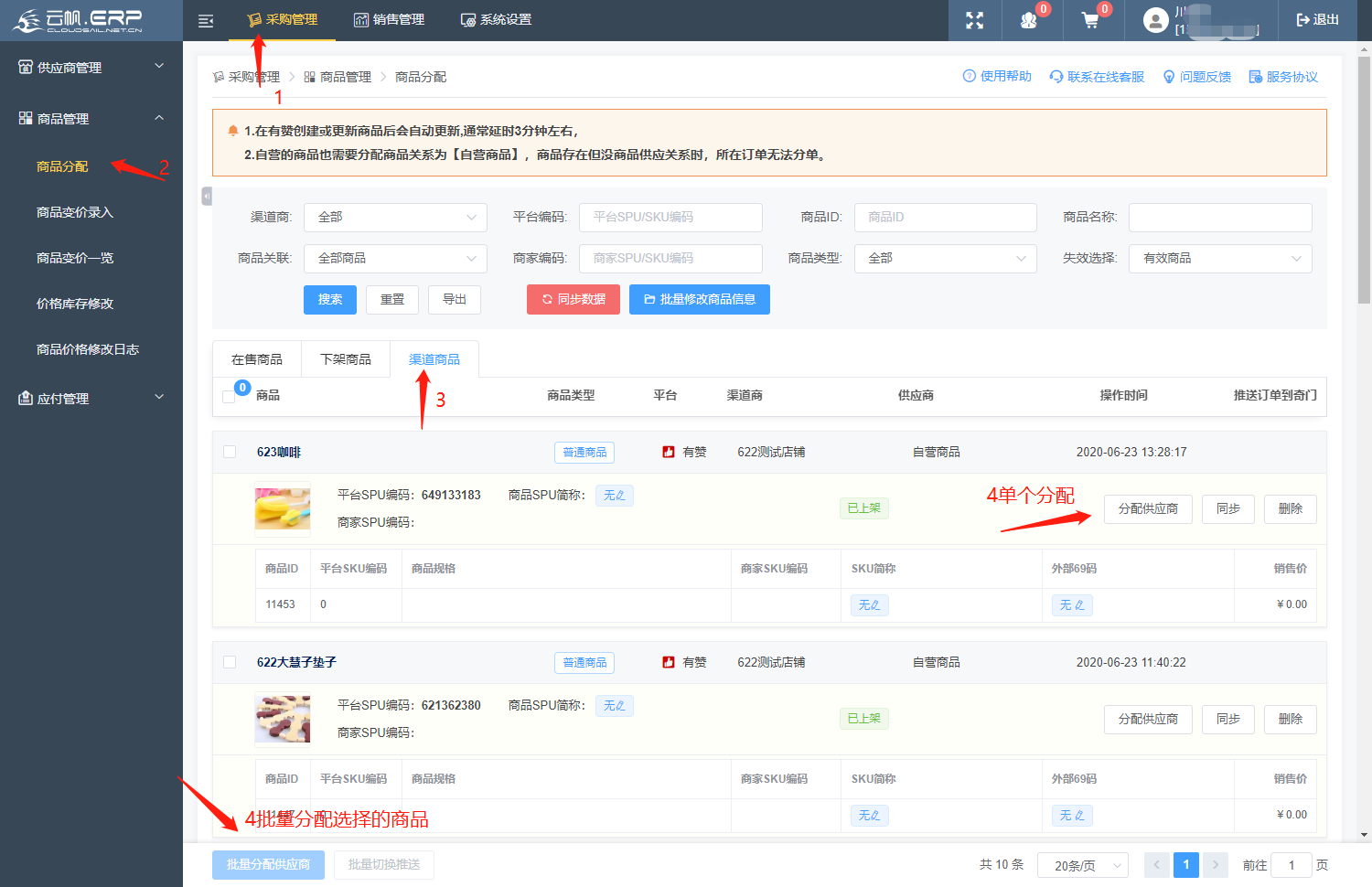Open 问题反馈 link
1372x887 pixels.
pos(1197,77)
